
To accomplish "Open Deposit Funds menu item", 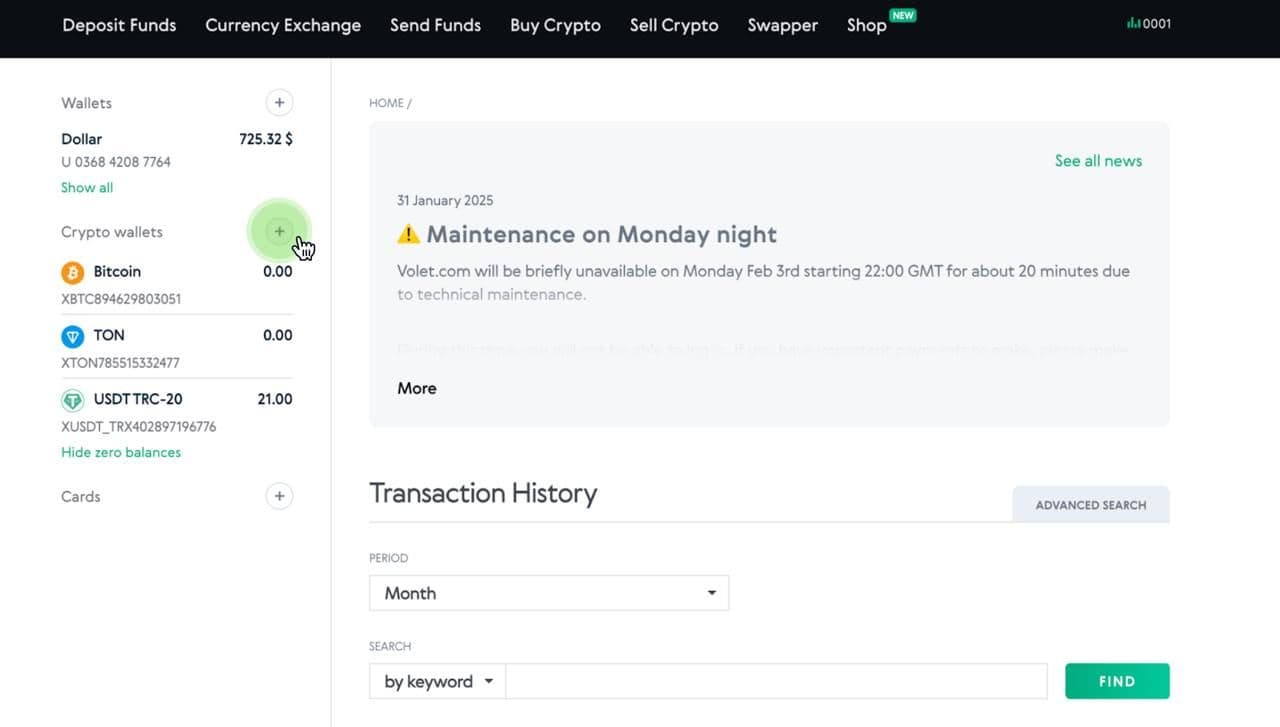I will (x=119, y=25).
